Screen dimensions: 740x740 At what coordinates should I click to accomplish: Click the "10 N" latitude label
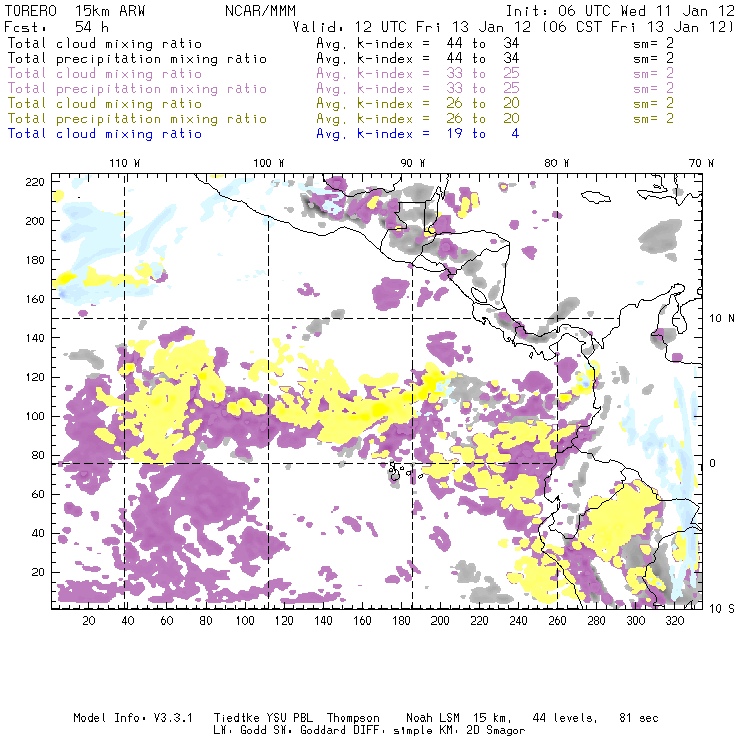point(722,319)
